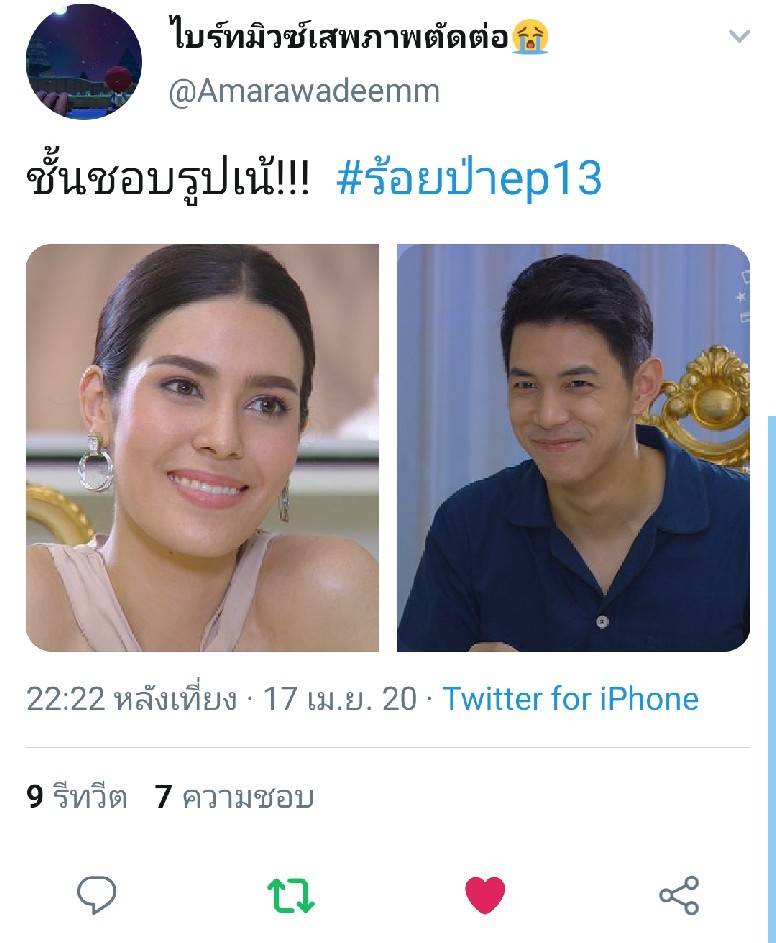Open @Amarawadeemm username handle

[304, 92]
